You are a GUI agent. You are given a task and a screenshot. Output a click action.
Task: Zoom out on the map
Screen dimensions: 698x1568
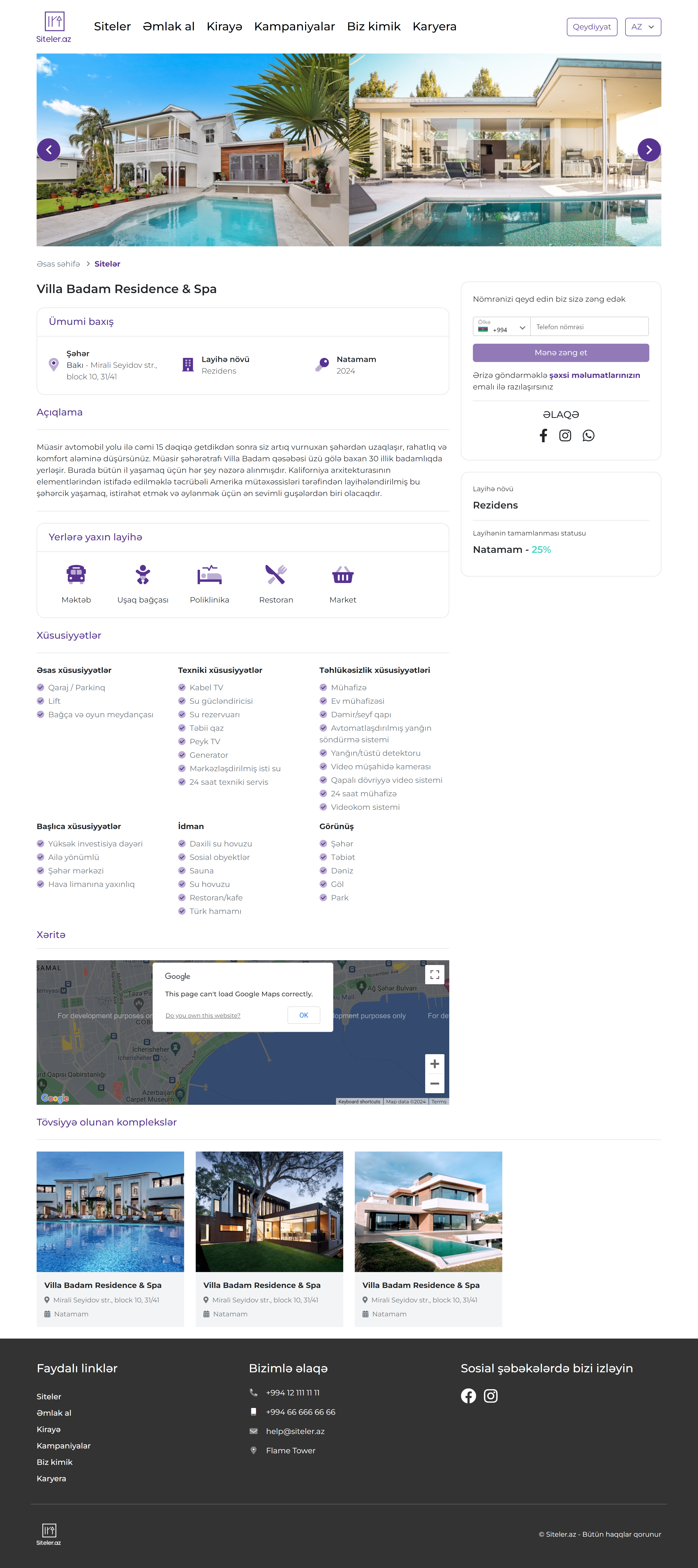click(435, 1084)
